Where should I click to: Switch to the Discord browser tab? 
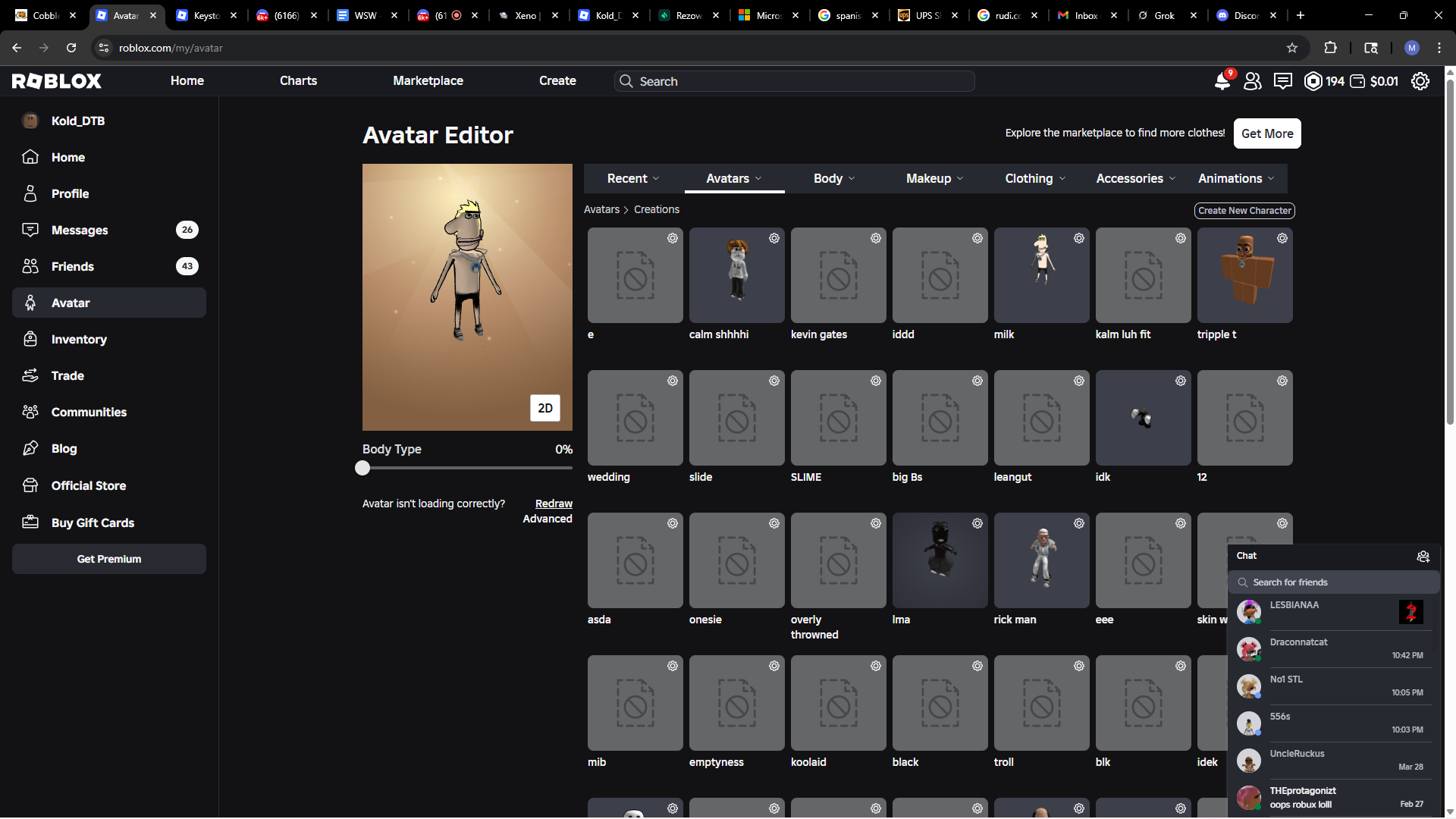[1246, 15]
